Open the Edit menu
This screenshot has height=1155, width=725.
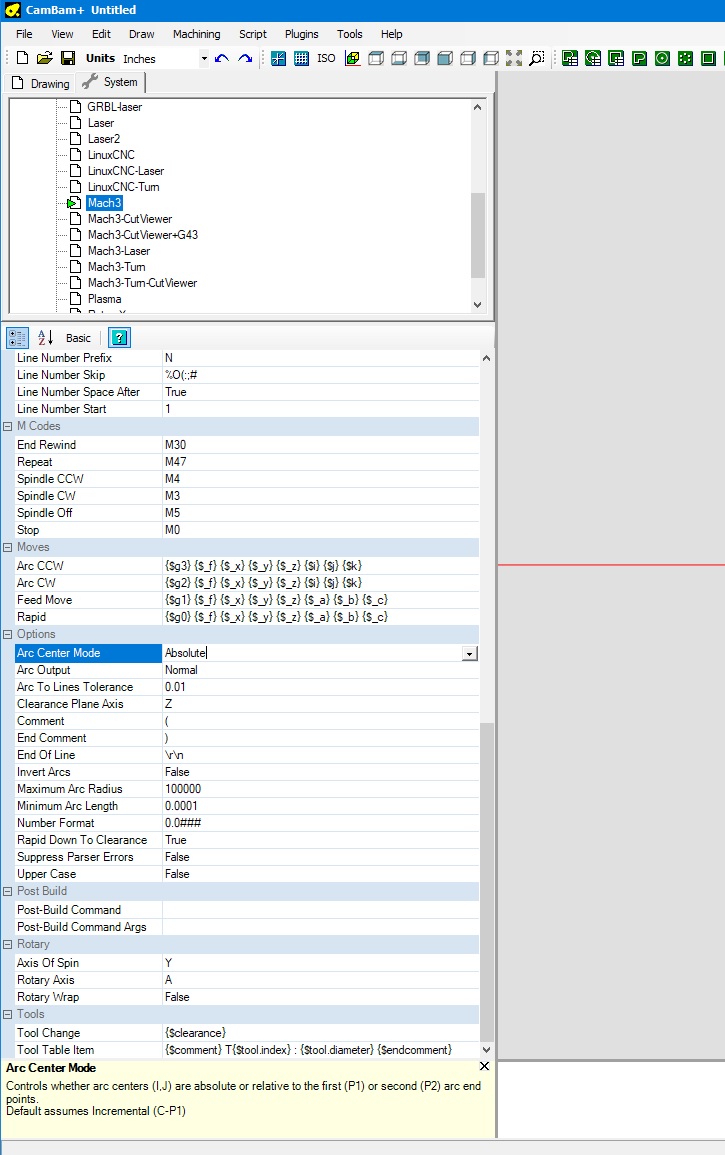tap(101, 34)
